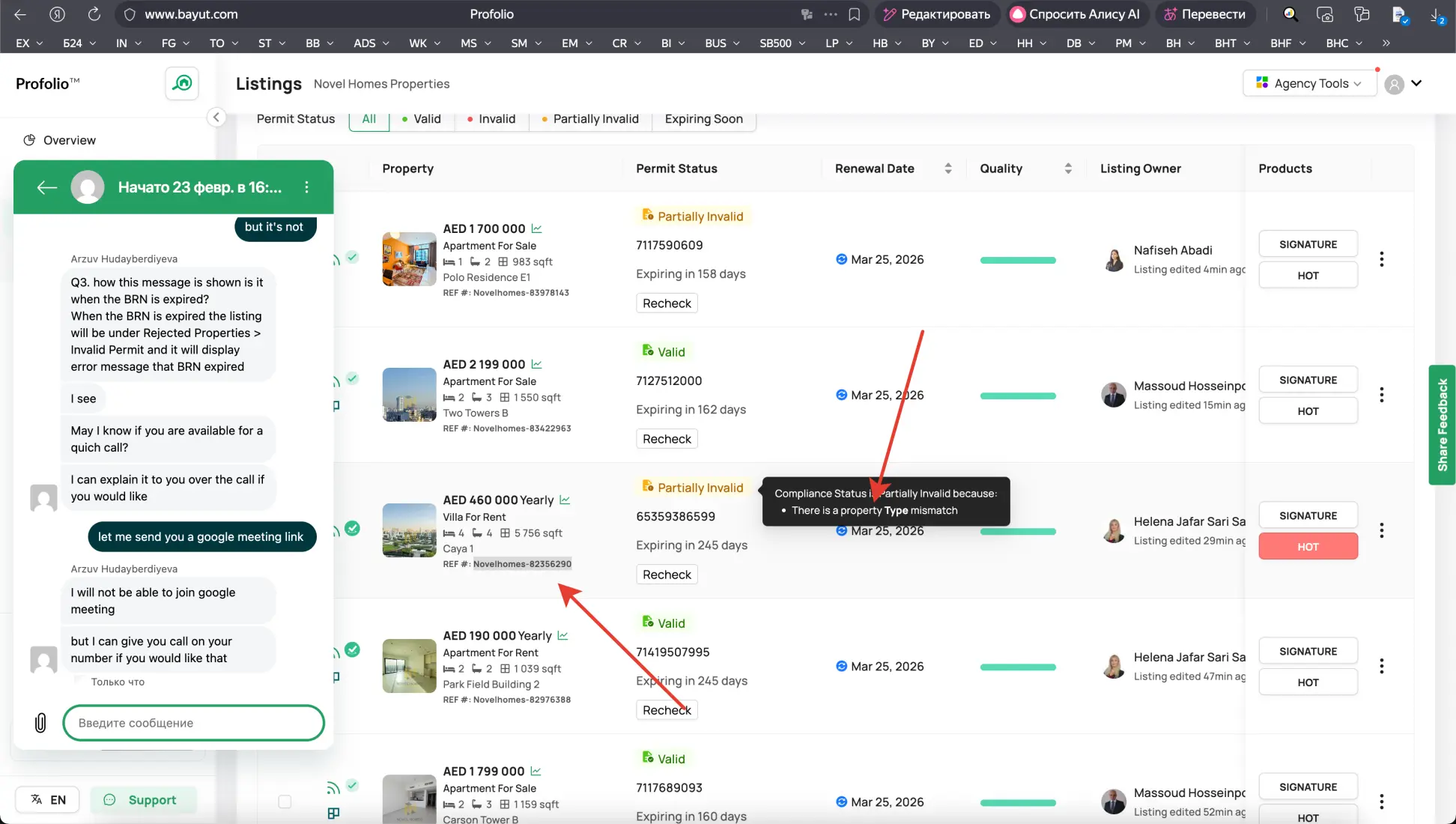This screenshot has height=824, width=1456.
Task: Filter by Valid permit status
Action: [x=422, y=119]
